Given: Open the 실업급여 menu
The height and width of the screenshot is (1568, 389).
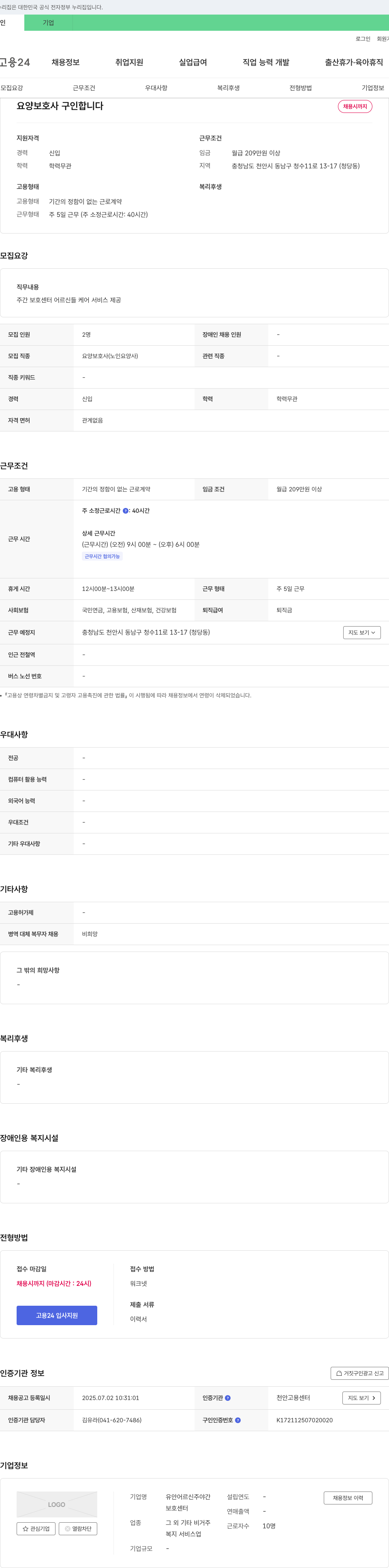Looking at the screenshot, I should (192, 62).
